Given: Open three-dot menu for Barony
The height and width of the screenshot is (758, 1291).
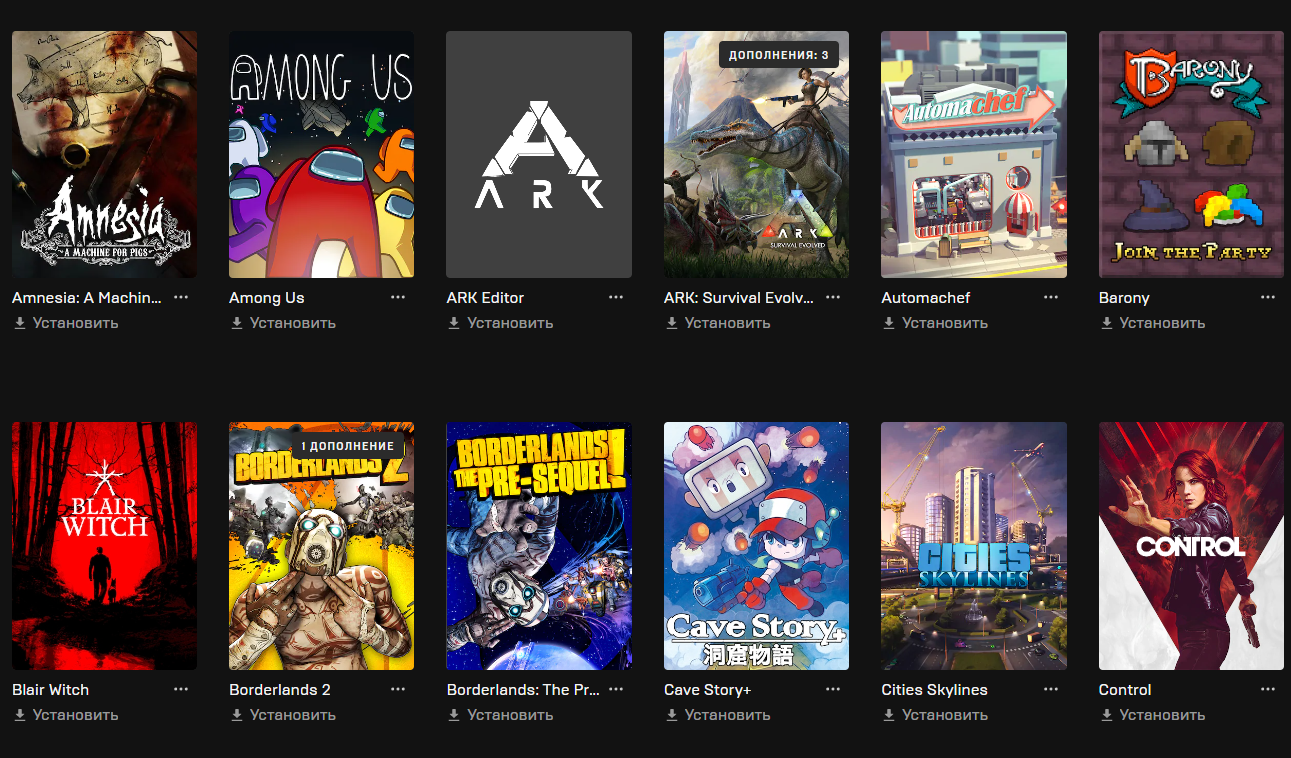Looking at the screenshot, I should 1268,297.
